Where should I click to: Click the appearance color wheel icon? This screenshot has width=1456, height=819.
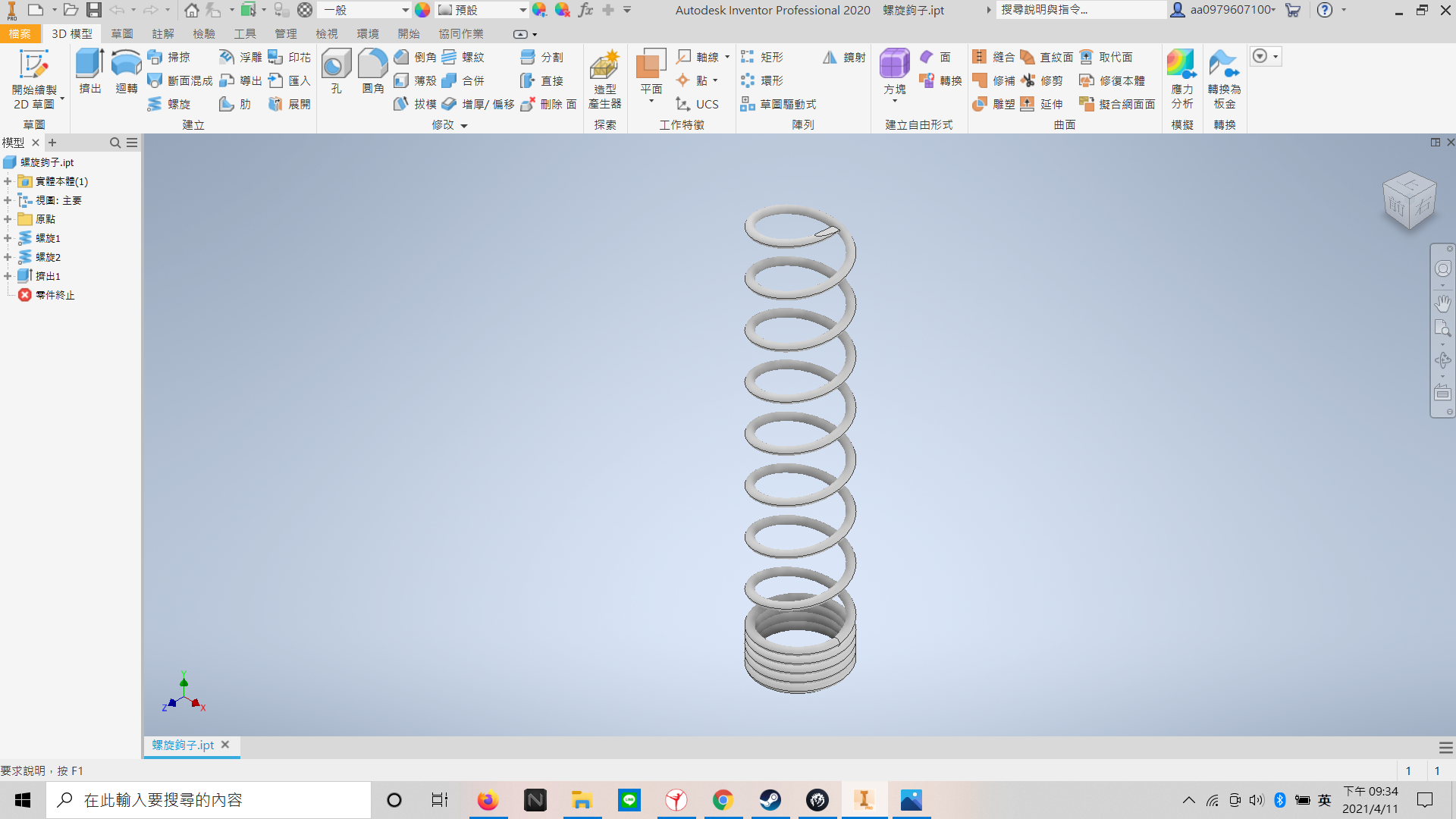click(422, 10)
